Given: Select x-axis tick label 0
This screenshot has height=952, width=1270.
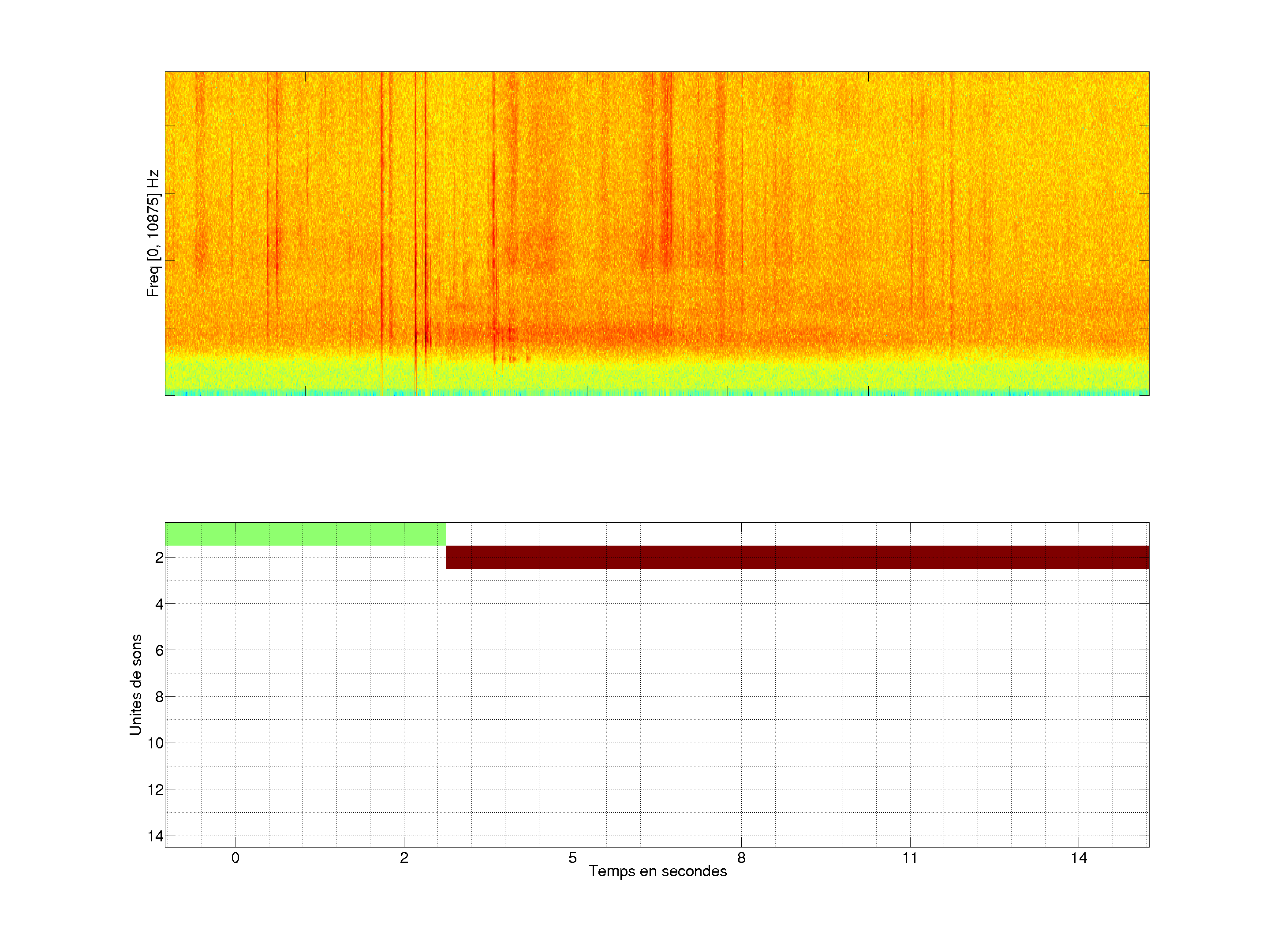Looking at the screenshot, I should (x=235, y=858).
